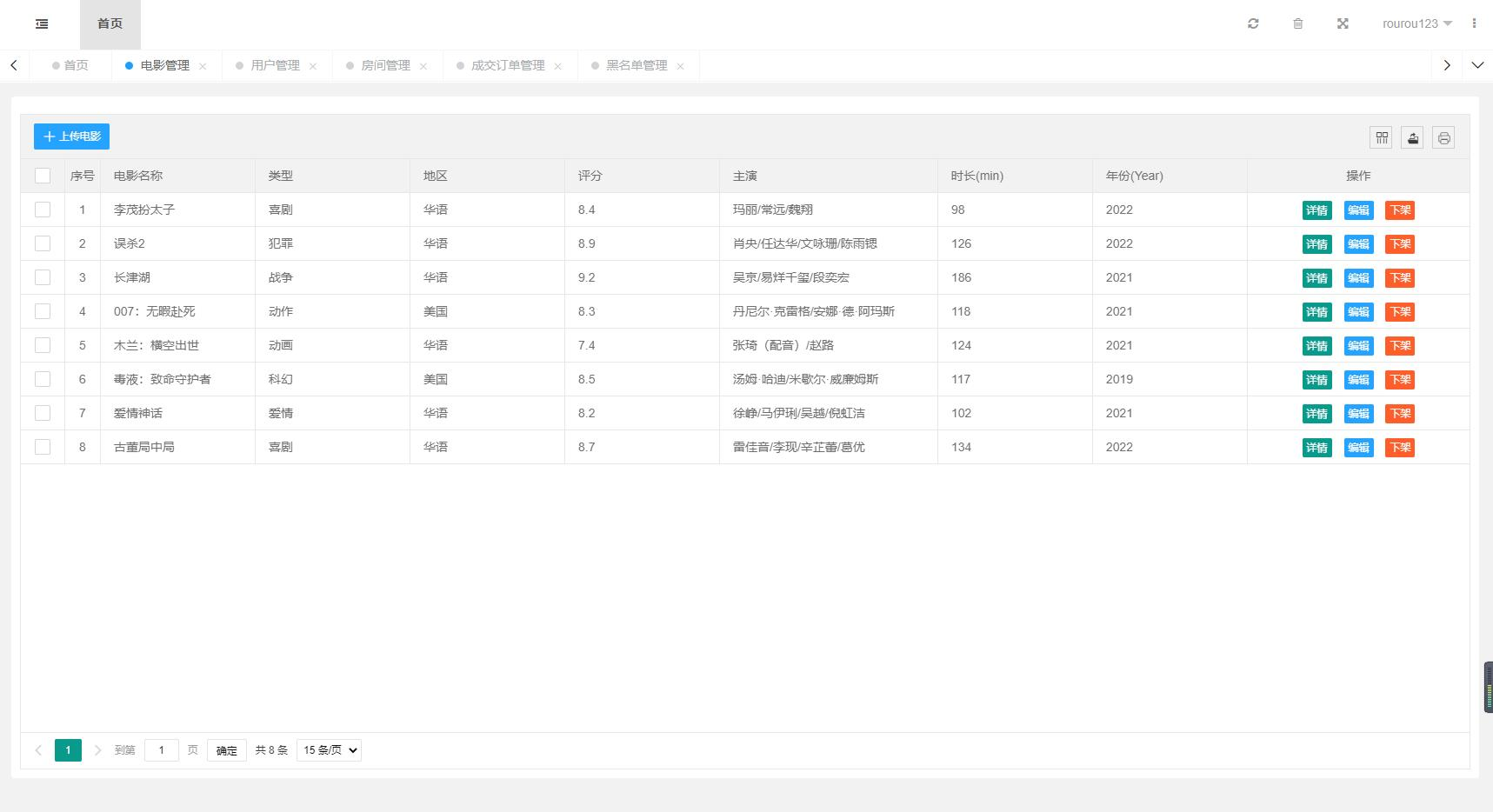Close the 房间管理 tab
Image resolution: width=1493 pixels, height=812 pixels.
(x=423, y=66)
